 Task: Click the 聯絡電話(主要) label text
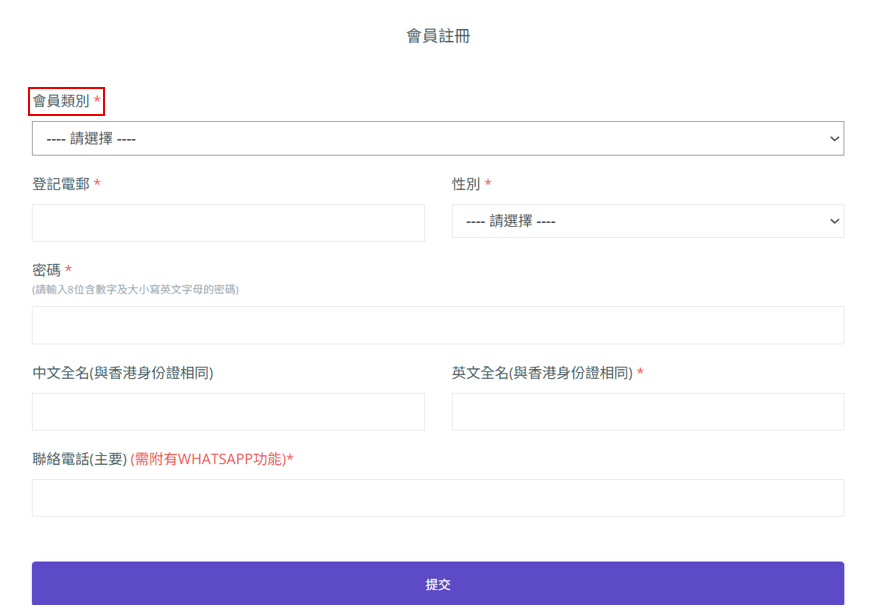80,459
